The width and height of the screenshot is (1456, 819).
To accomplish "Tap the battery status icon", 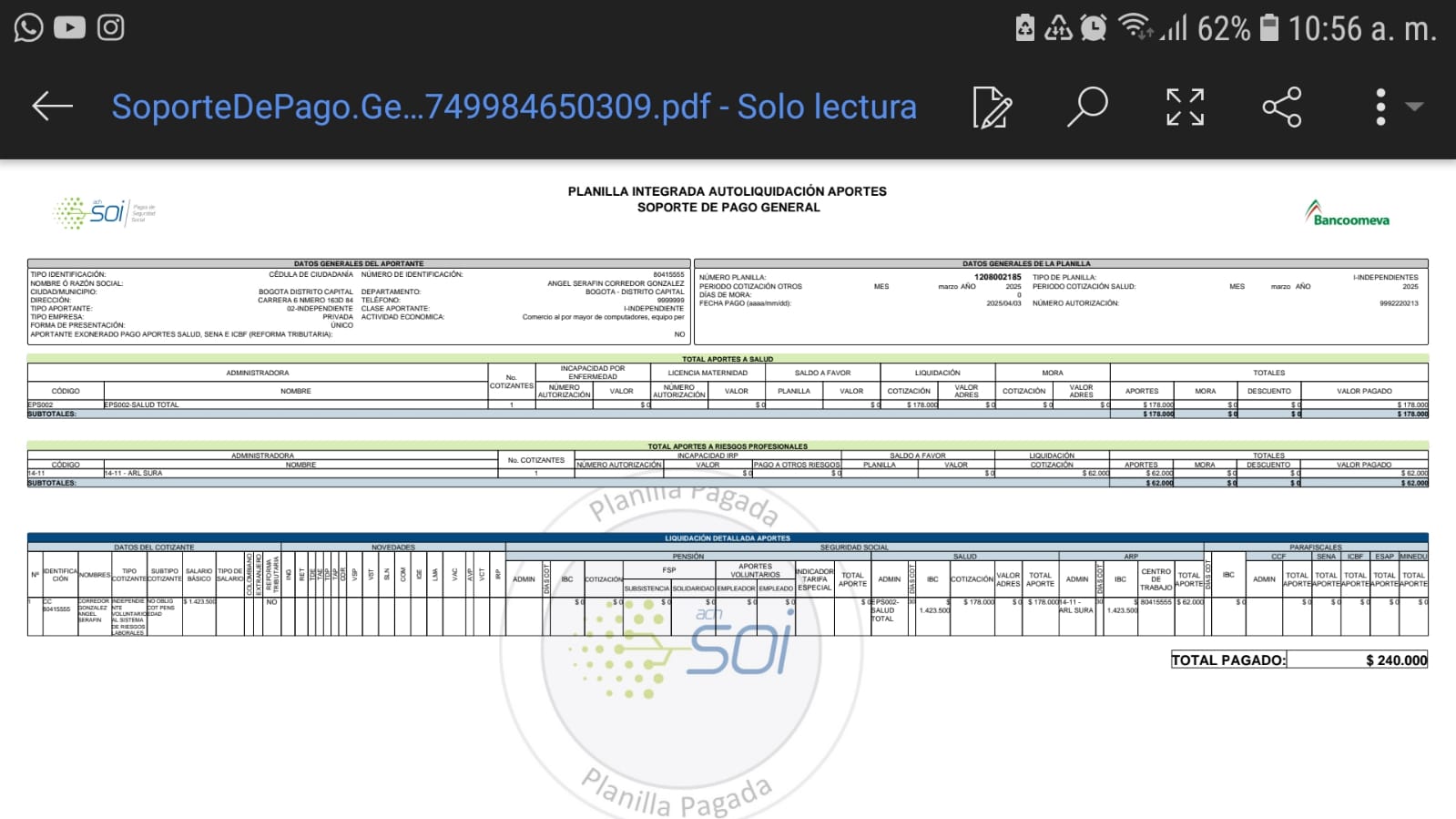I will 1268,27.
